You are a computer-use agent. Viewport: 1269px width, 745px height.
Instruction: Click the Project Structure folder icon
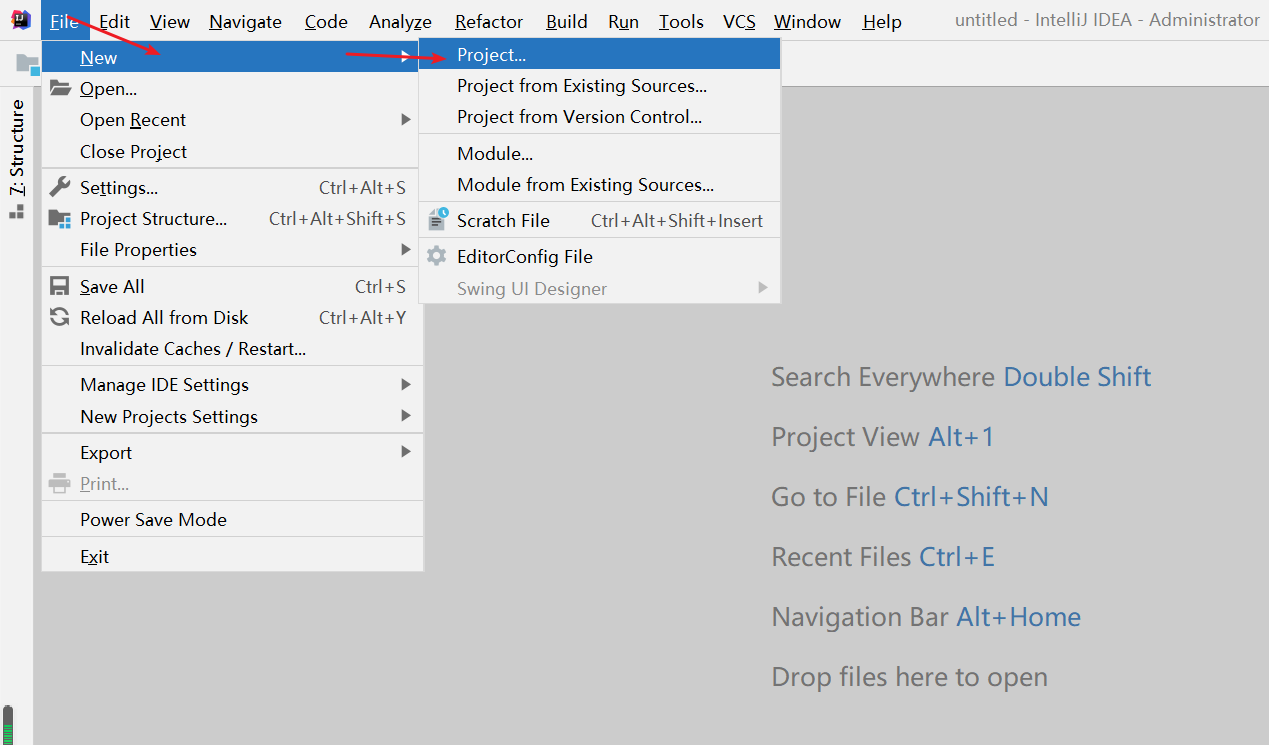60,218
